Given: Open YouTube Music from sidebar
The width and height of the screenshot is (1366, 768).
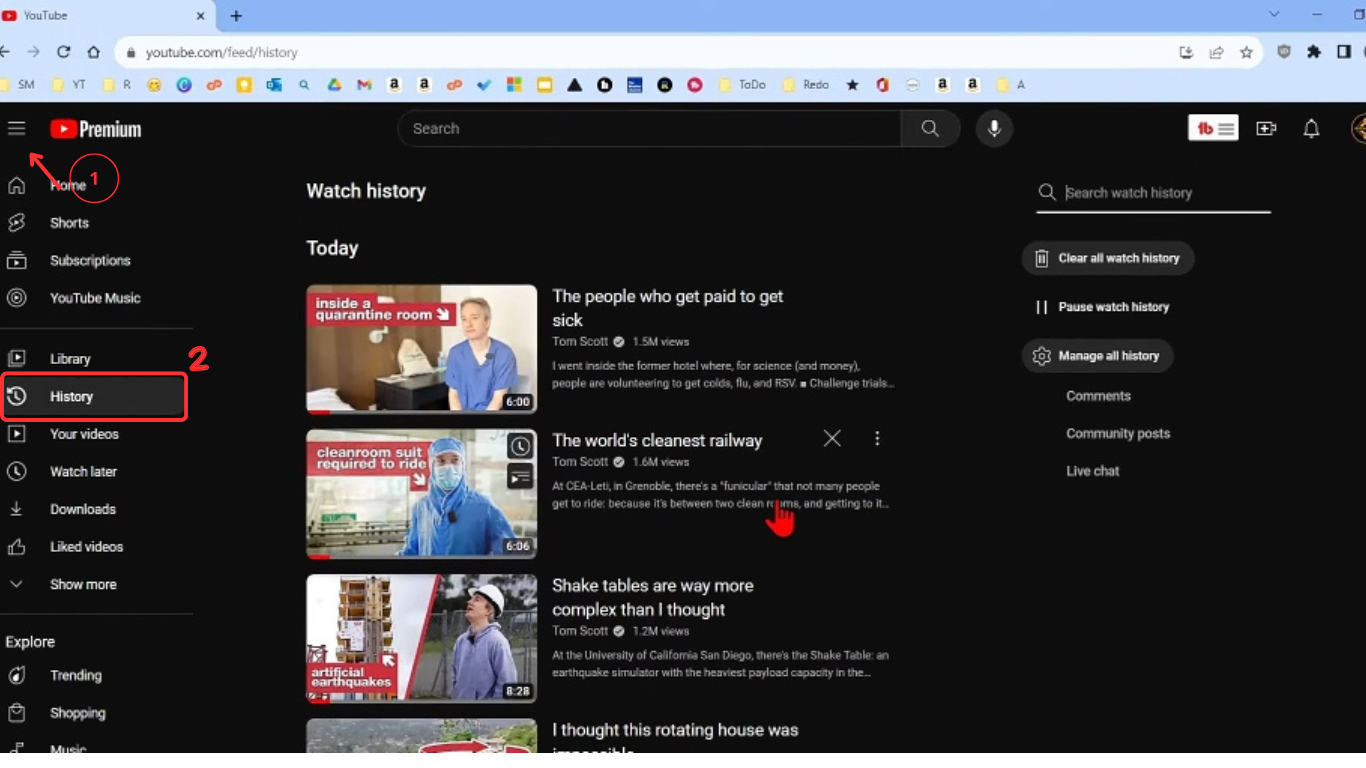Looking at the screenshot, I should tap(96, 298).
